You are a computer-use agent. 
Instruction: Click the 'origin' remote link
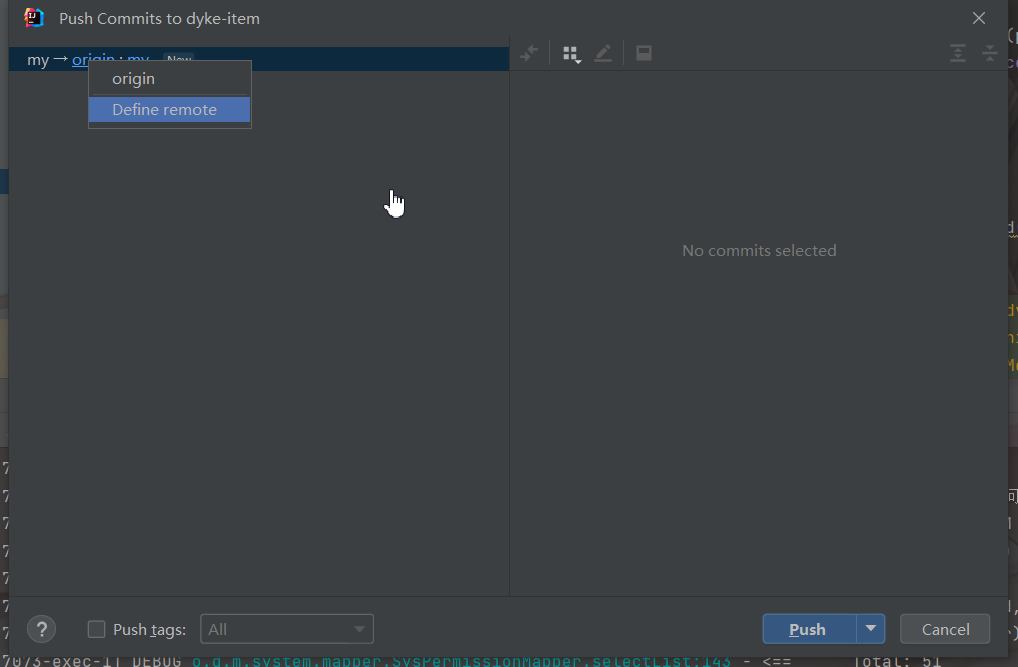tap(80, 60)
